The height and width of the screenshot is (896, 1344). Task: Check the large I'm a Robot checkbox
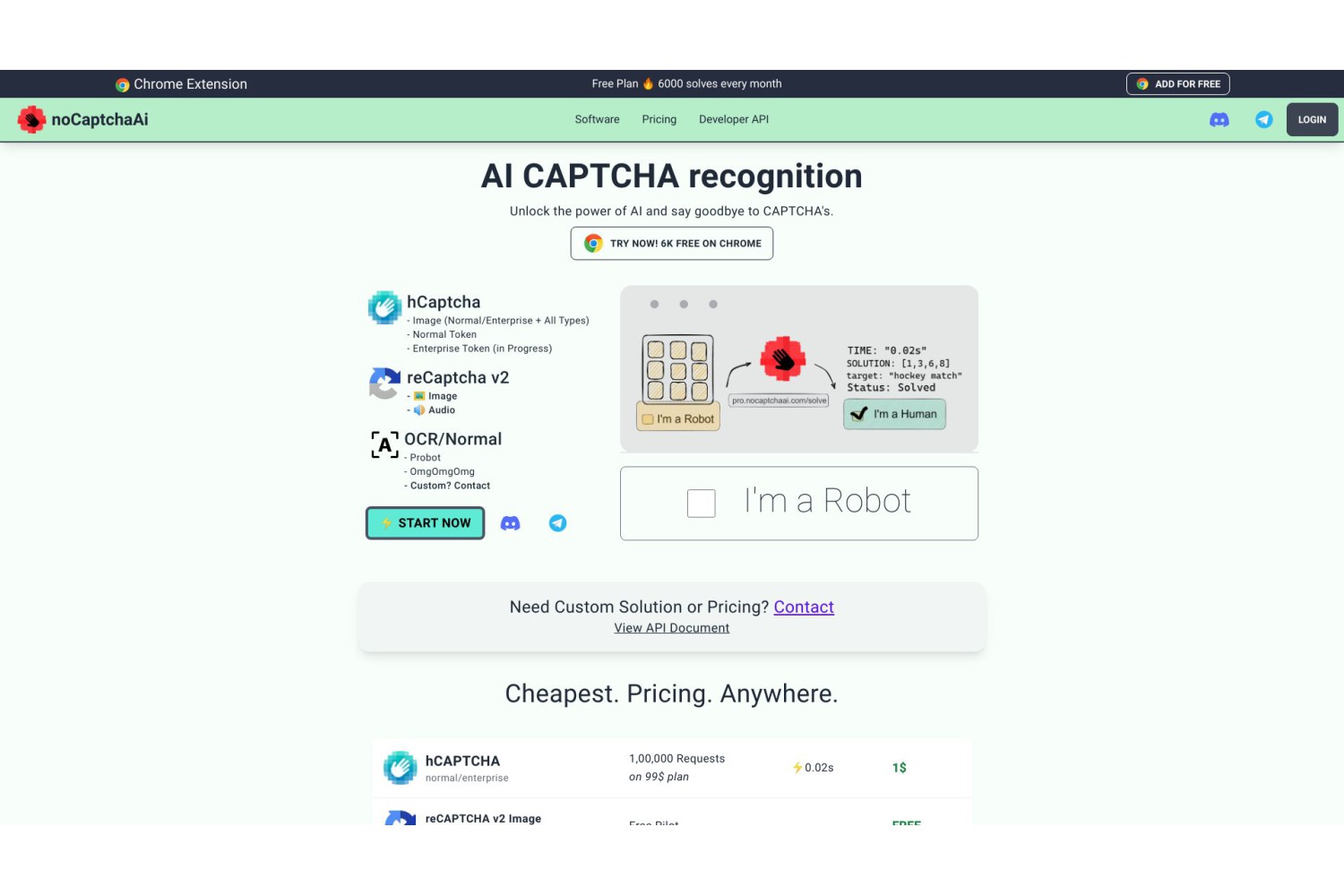point(702,504)
